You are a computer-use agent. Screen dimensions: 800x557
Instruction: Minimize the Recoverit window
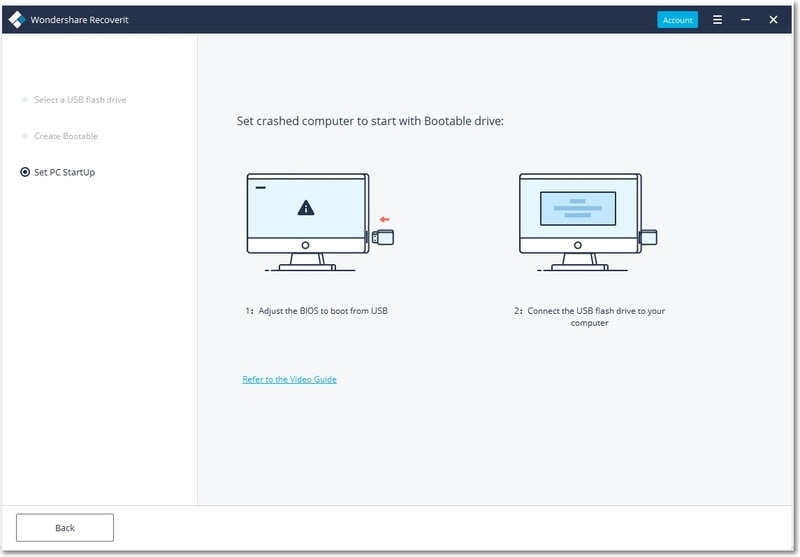(x=745, y=19)
